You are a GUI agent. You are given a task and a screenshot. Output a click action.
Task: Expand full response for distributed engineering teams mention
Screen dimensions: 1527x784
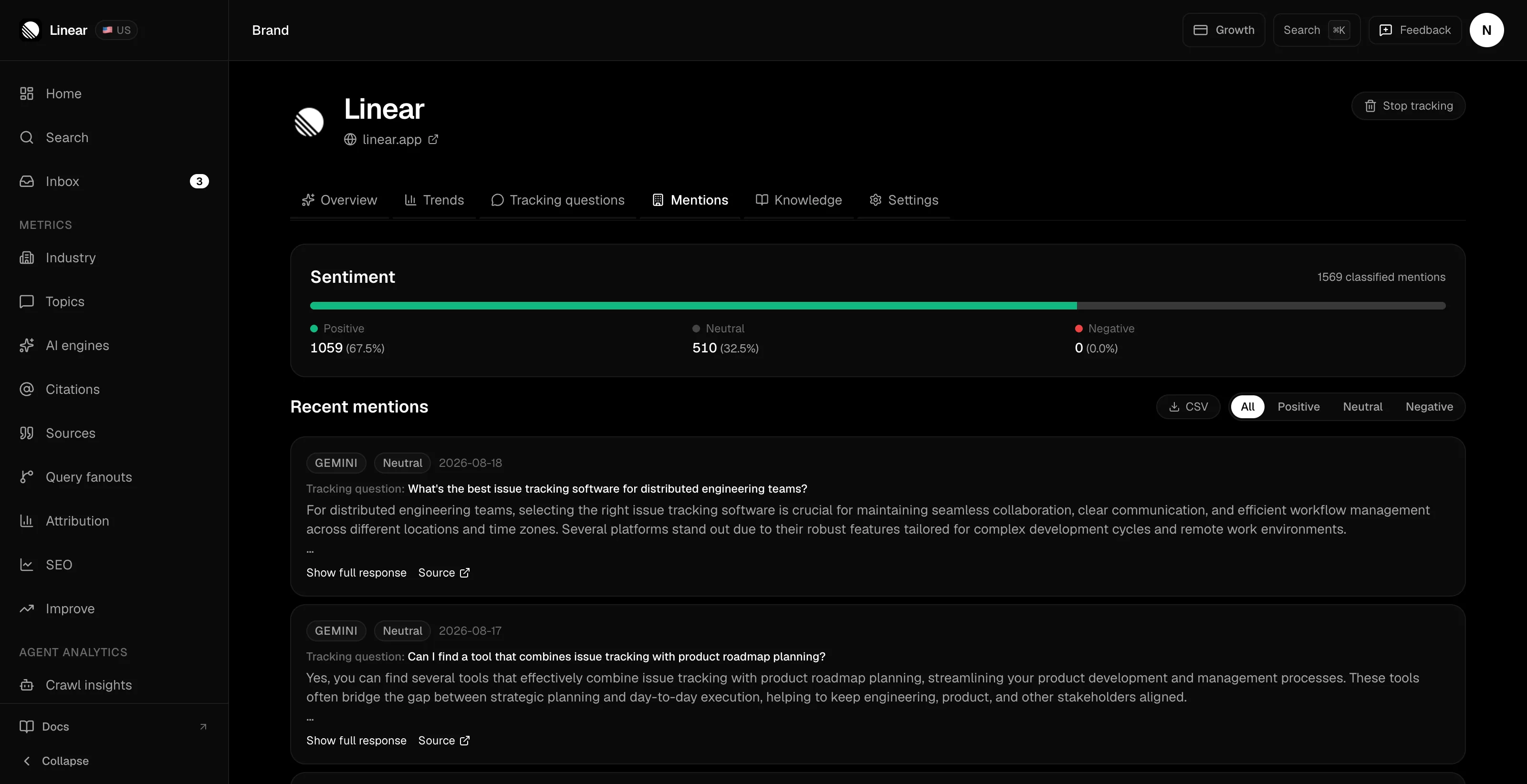tap(356, 572)
